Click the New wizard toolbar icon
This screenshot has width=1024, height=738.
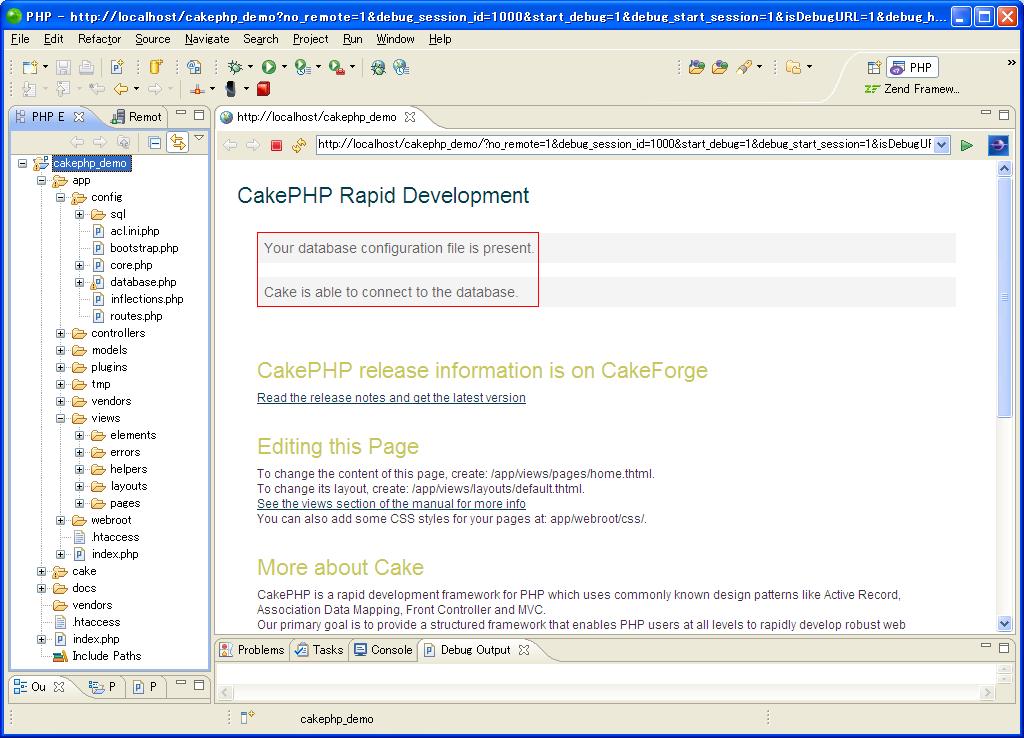[x=30, y=67]
